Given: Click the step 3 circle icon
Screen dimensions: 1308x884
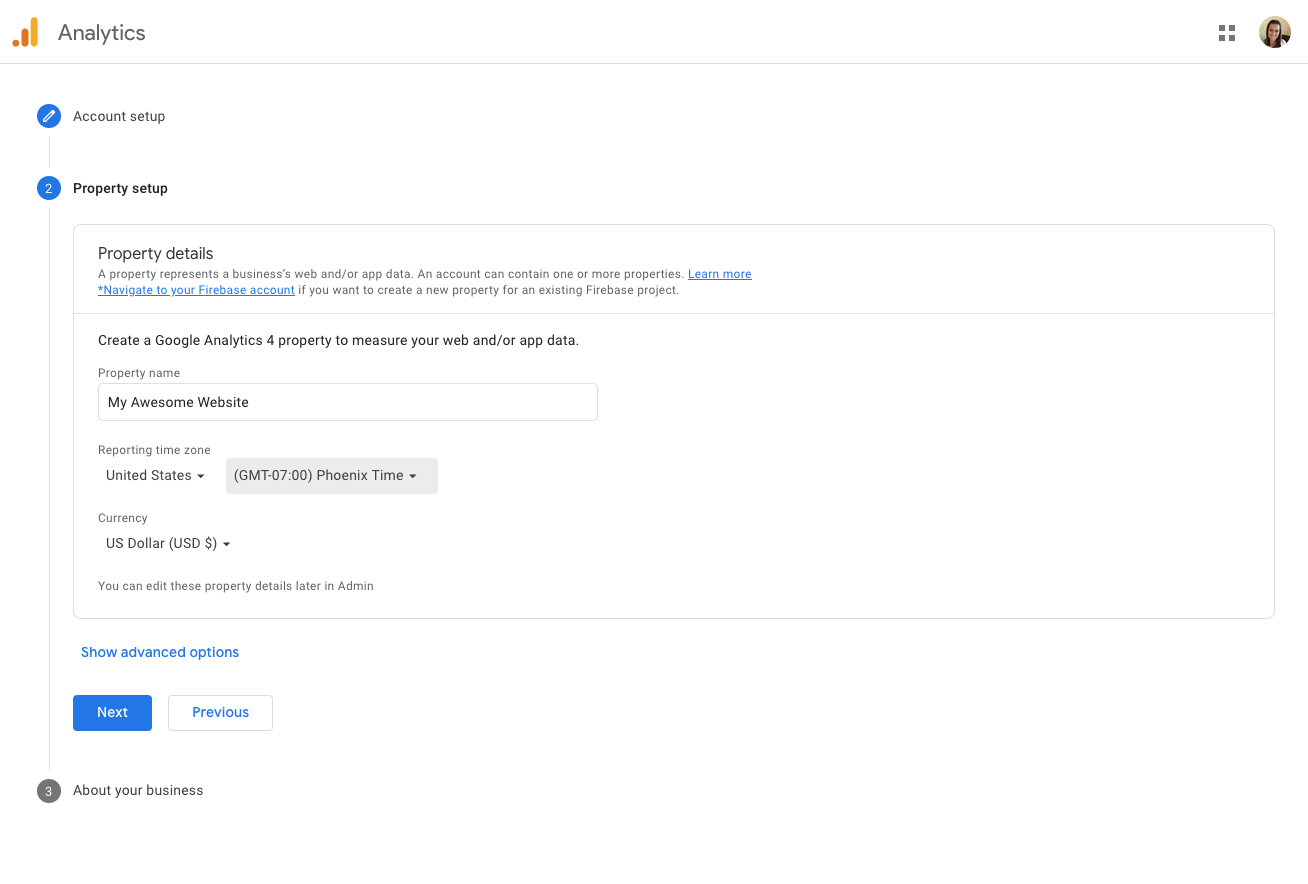Looking at the screenshot, I should tap(49, 791).
